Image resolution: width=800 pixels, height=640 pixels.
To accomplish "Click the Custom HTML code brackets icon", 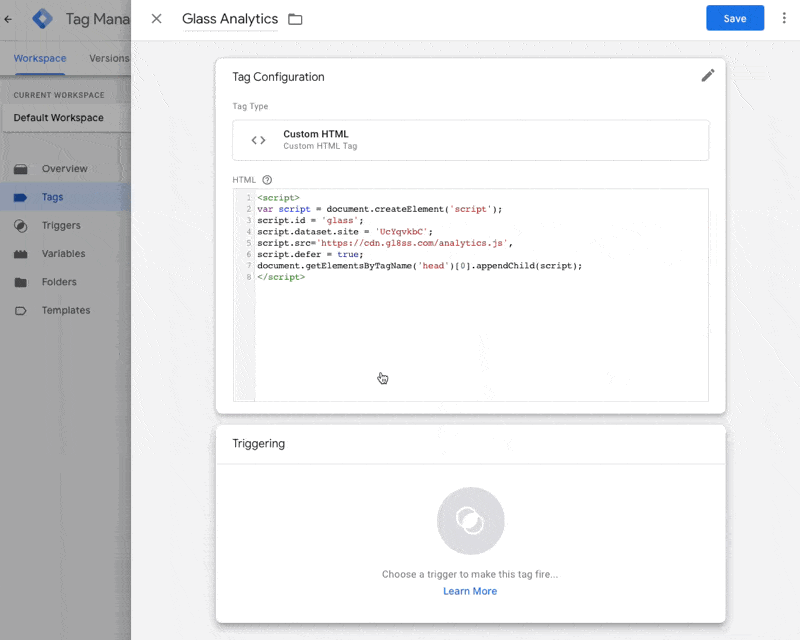I will pos(258,140).
